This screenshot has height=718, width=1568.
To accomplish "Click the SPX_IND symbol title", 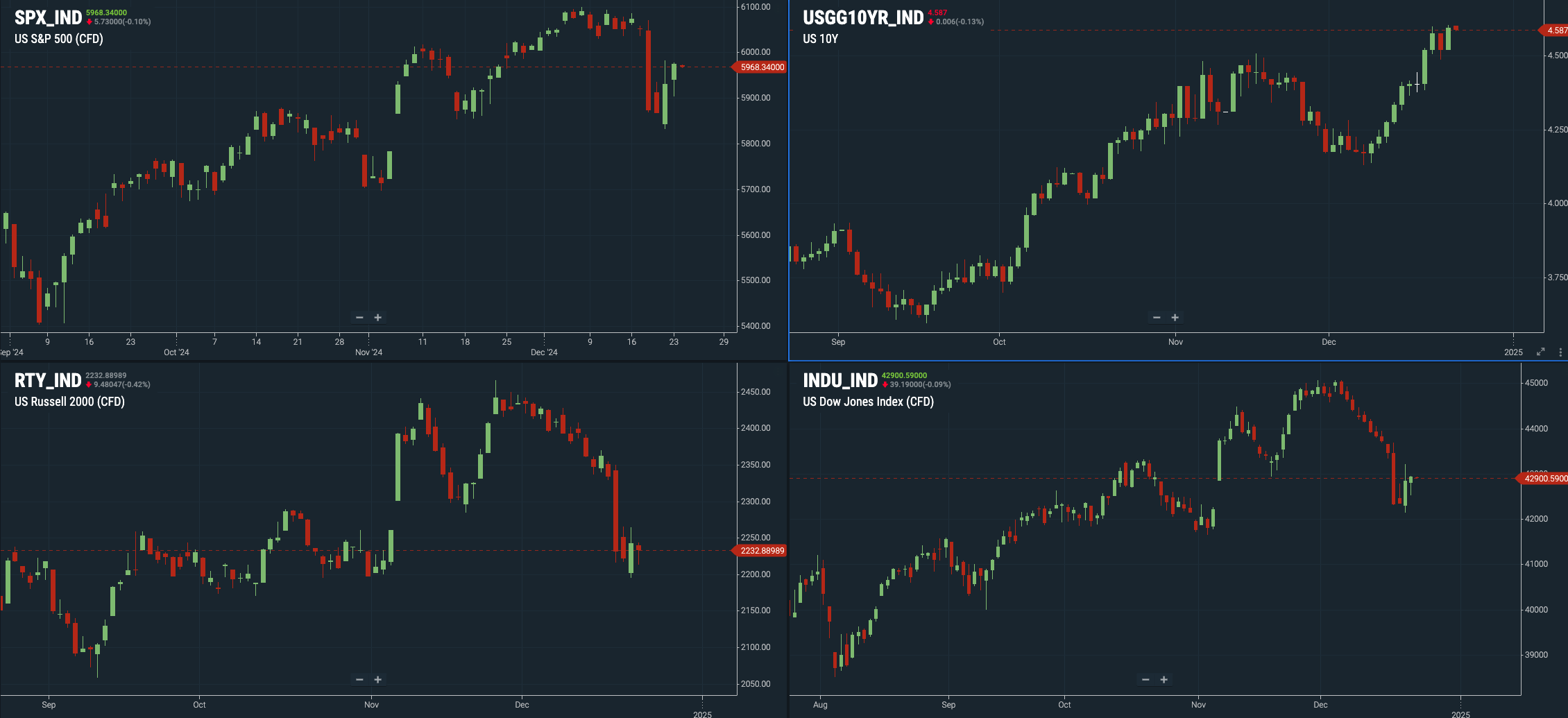I will [x=48, y=18].
